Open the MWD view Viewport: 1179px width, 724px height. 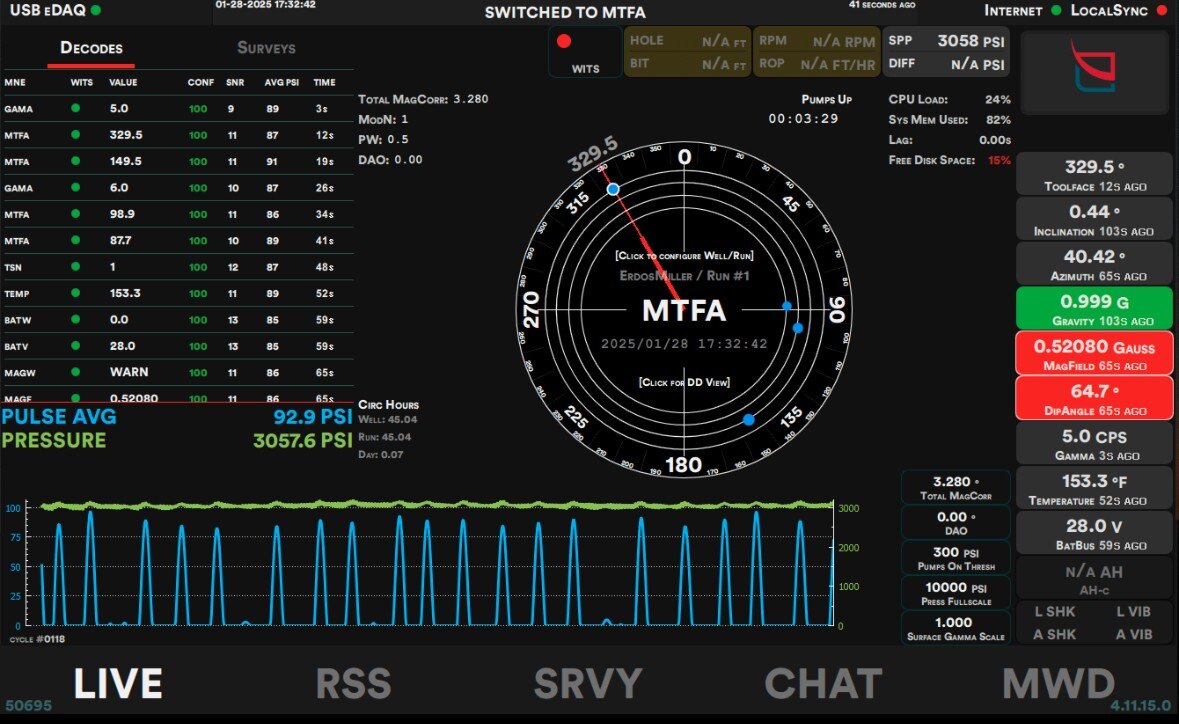pyautogui.click(x=1058, y=683)
